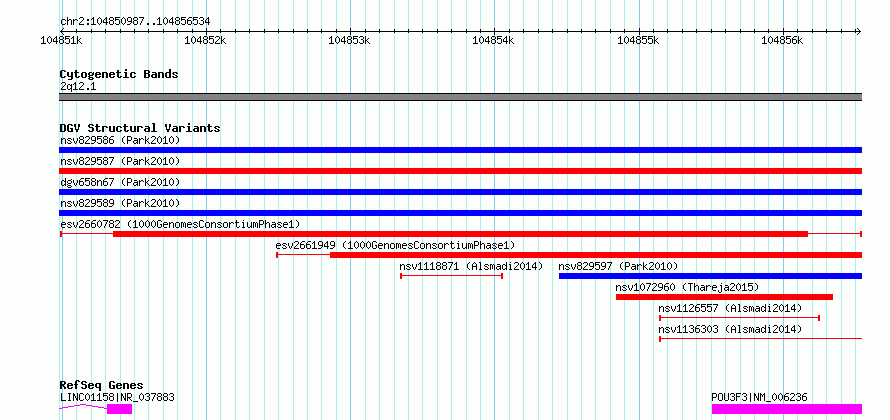Viewport: 890px width, 420px height.
Task: Click the 104856k ruler tick label
Action: (x=783, y=40)
